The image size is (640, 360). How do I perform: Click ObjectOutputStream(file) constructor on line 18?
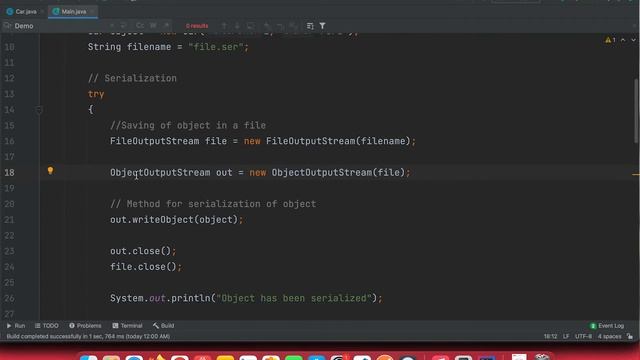[x=338, y=173]
